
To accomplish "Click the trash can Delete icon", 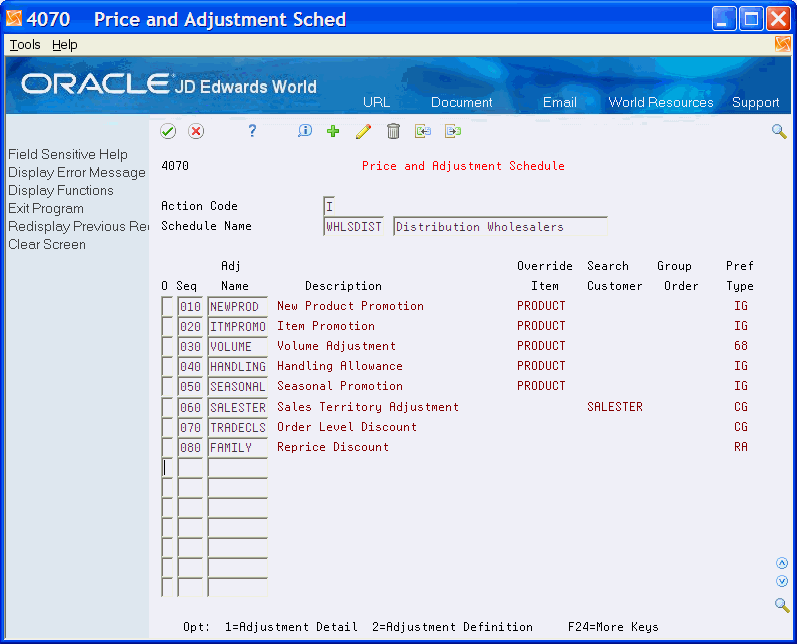I will (x=393, y=131).
